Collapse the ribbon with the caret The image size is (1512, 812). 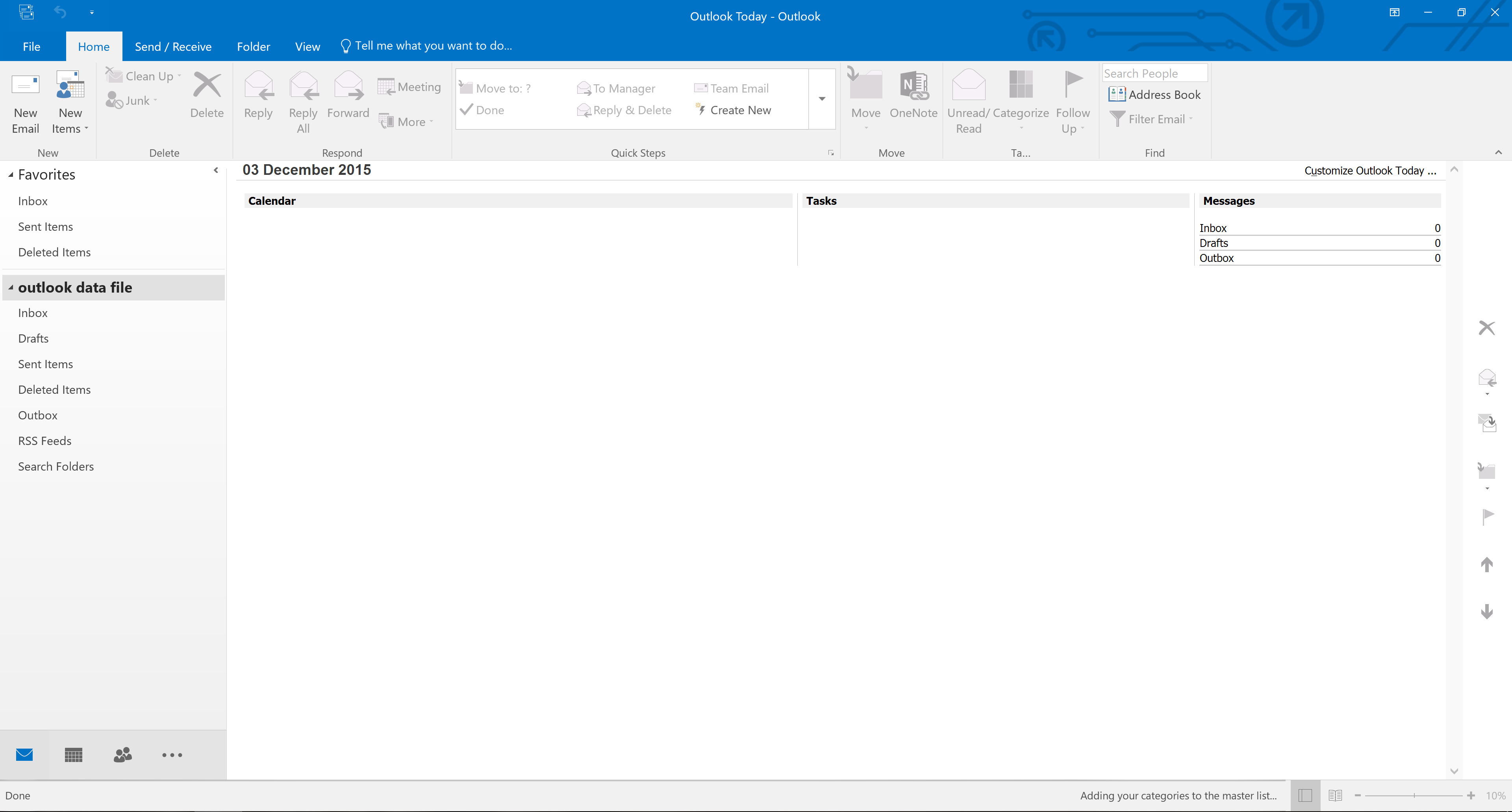1498,153
